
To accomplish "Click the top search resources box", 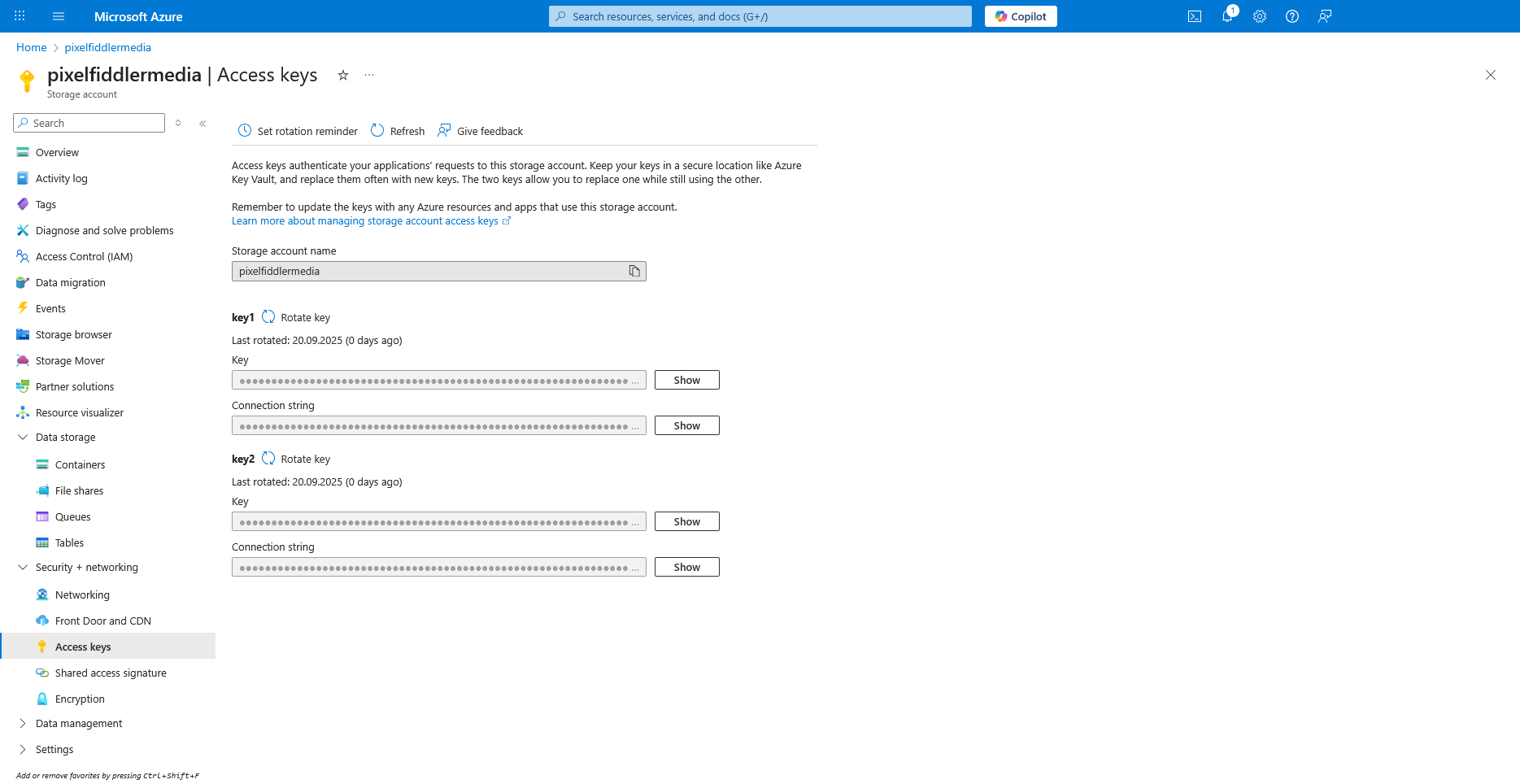I will click(760, 16).
